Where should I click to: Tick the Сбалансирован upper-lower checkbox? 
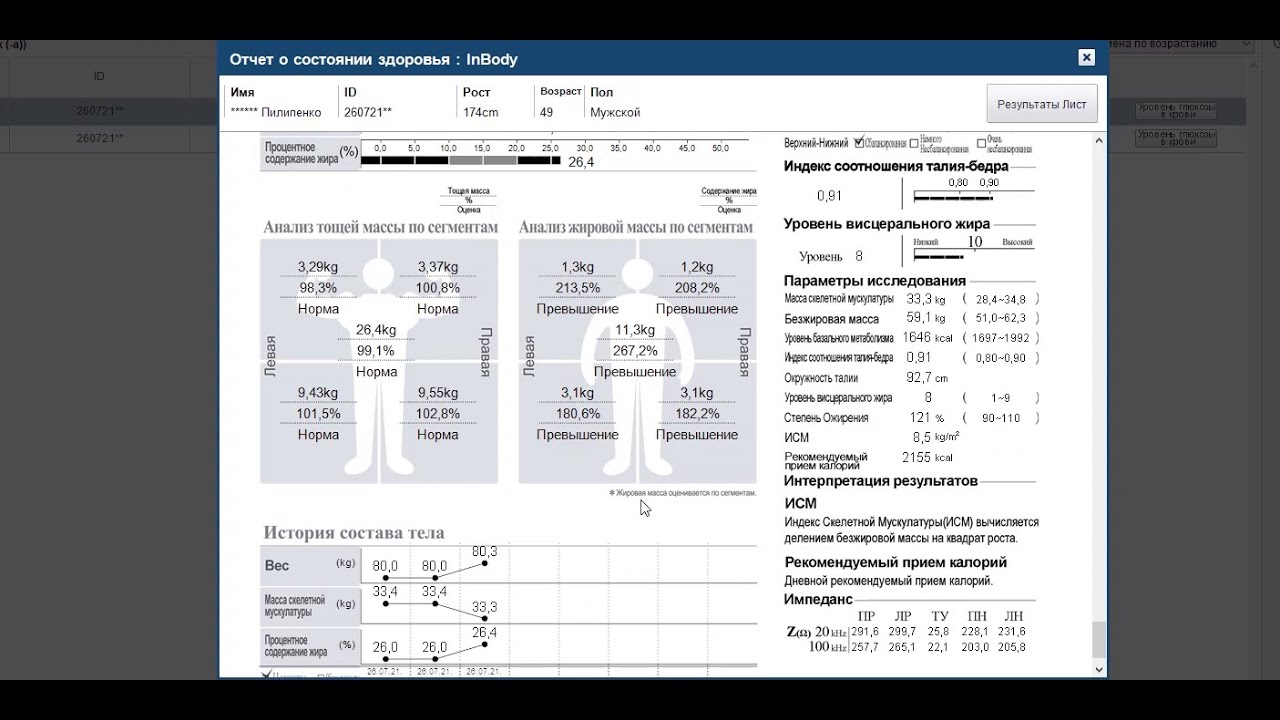click(x=859, y=143)
